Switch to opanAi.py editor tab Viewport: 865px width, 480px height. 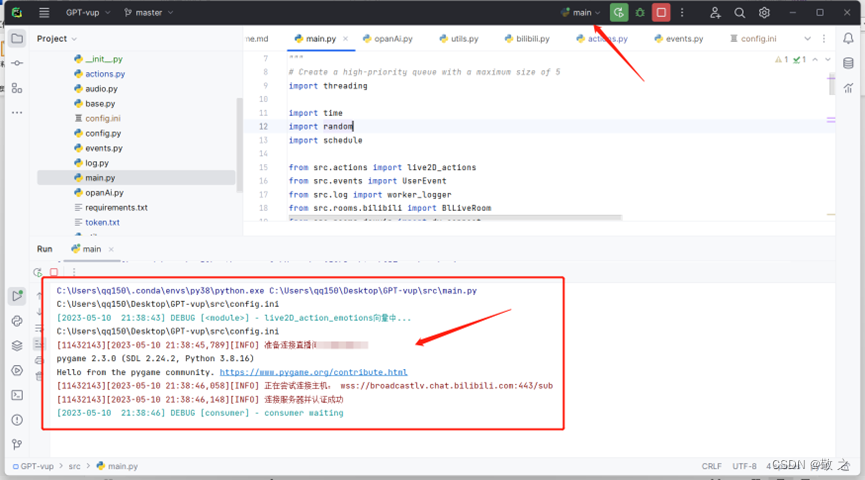point(388,39)
